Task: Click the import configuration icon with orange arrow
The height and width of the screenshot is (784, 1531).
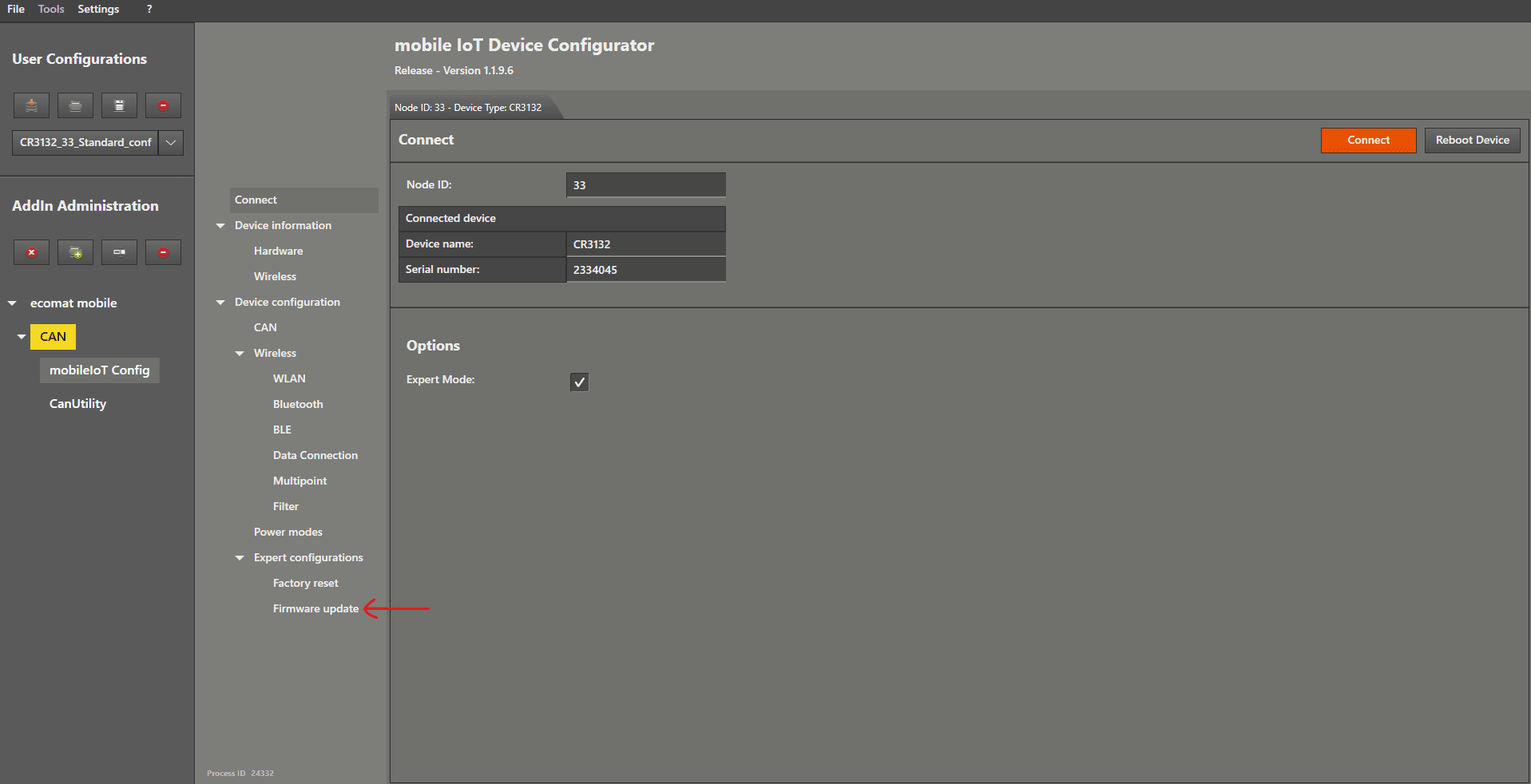Action: [31, 105]
